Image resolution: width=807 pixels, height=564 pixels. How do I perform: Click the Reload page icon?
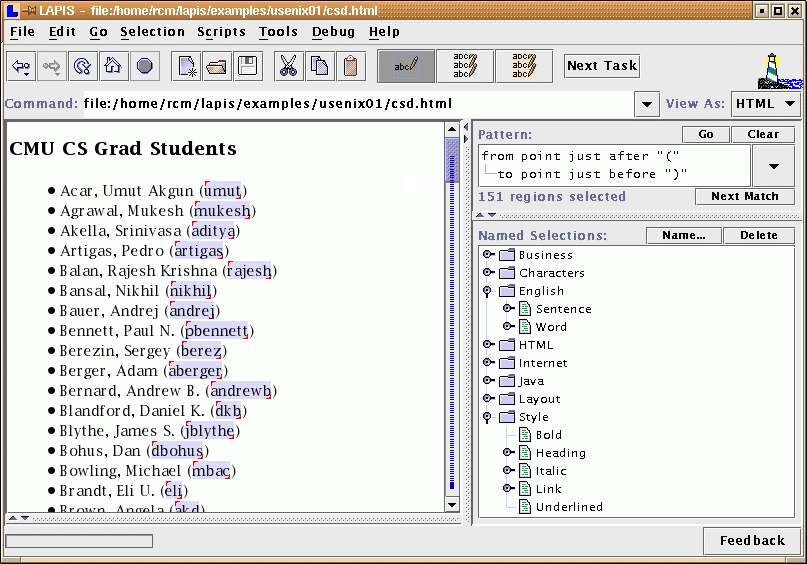pos(83,67)
